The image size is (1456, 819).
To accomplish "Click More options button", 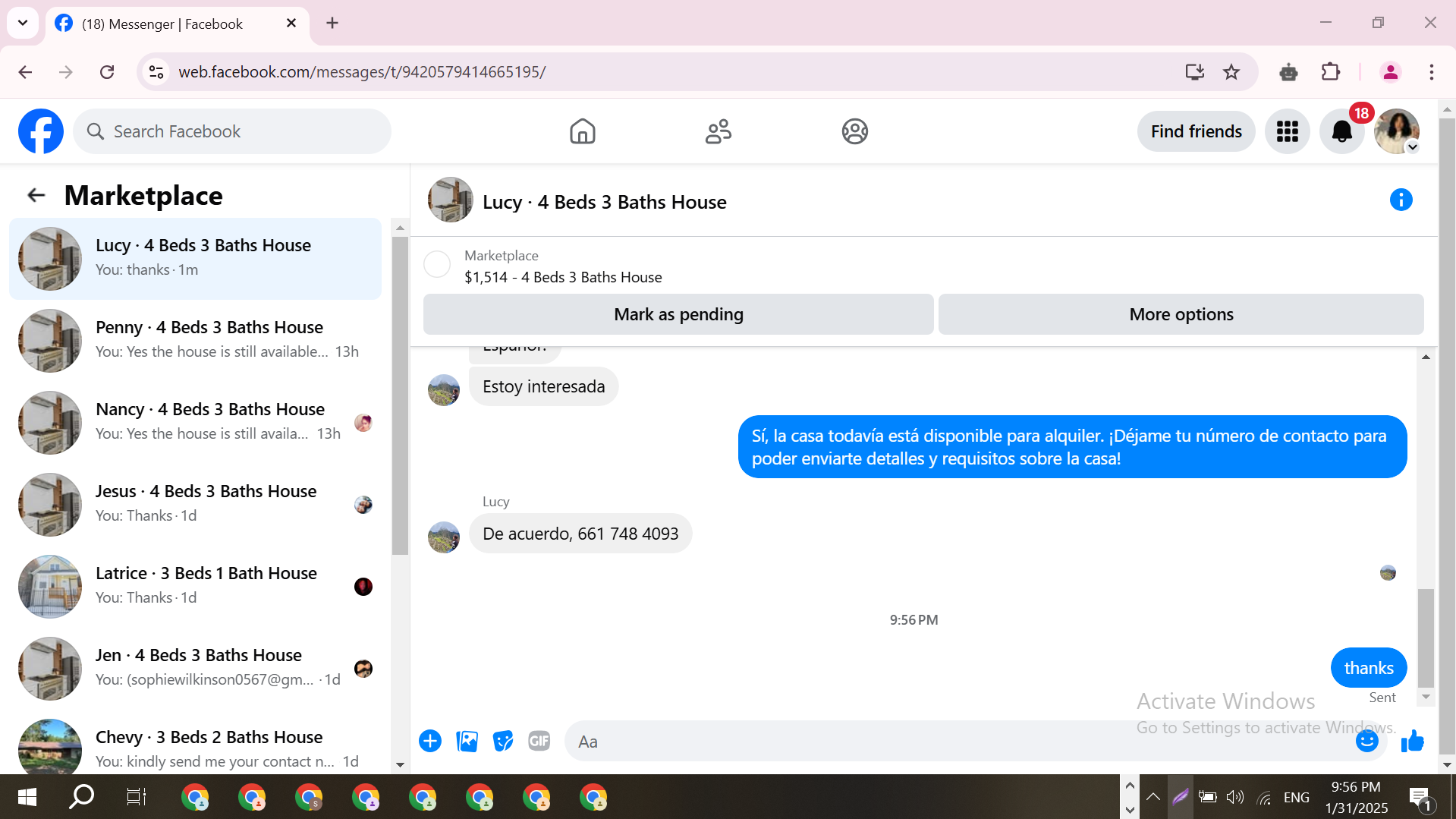I will tap(1181, 314).
